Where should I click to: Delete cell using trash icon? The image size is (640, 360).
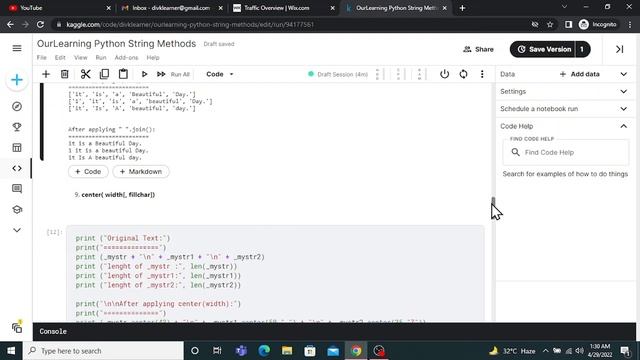coord(64,74)
